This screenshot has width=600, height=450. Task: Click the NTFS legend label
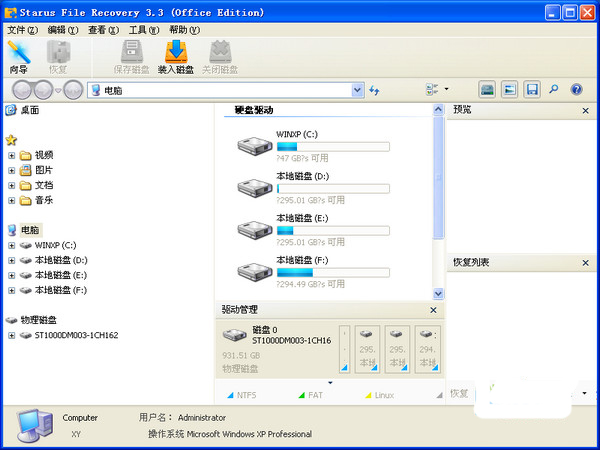pyautogui.click(x=246, y=395)
